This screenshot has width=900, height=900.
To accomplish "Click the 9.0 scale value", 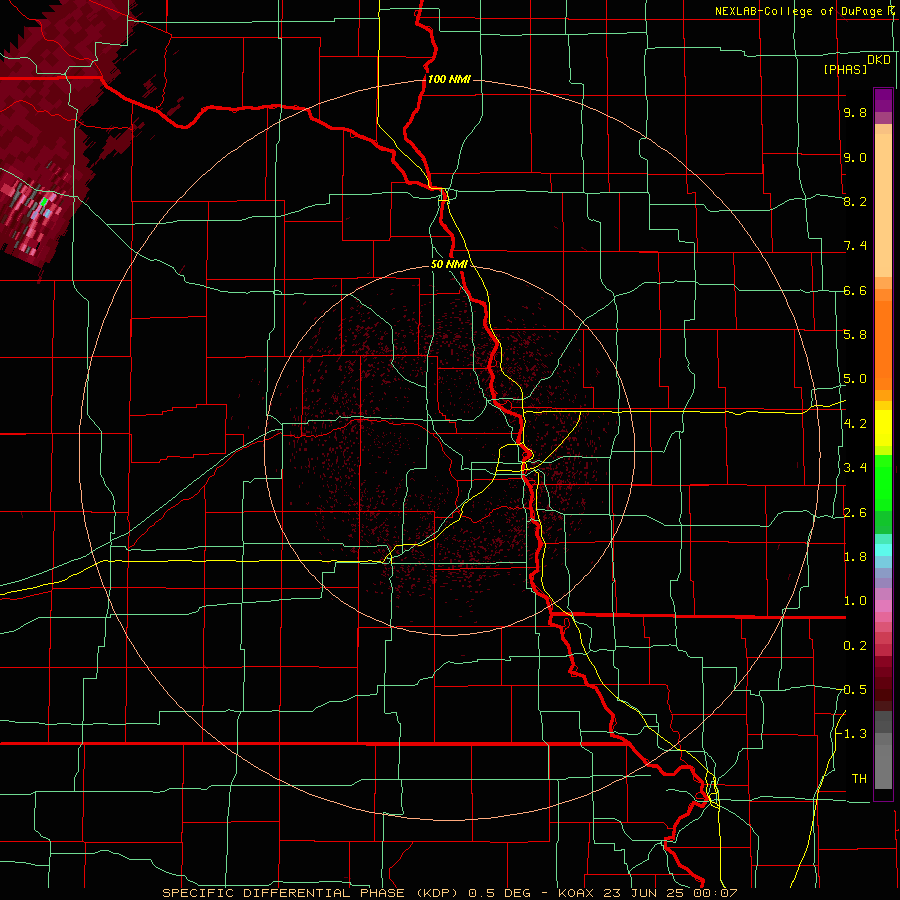I will pyautogui.click(x=855, y=157).
